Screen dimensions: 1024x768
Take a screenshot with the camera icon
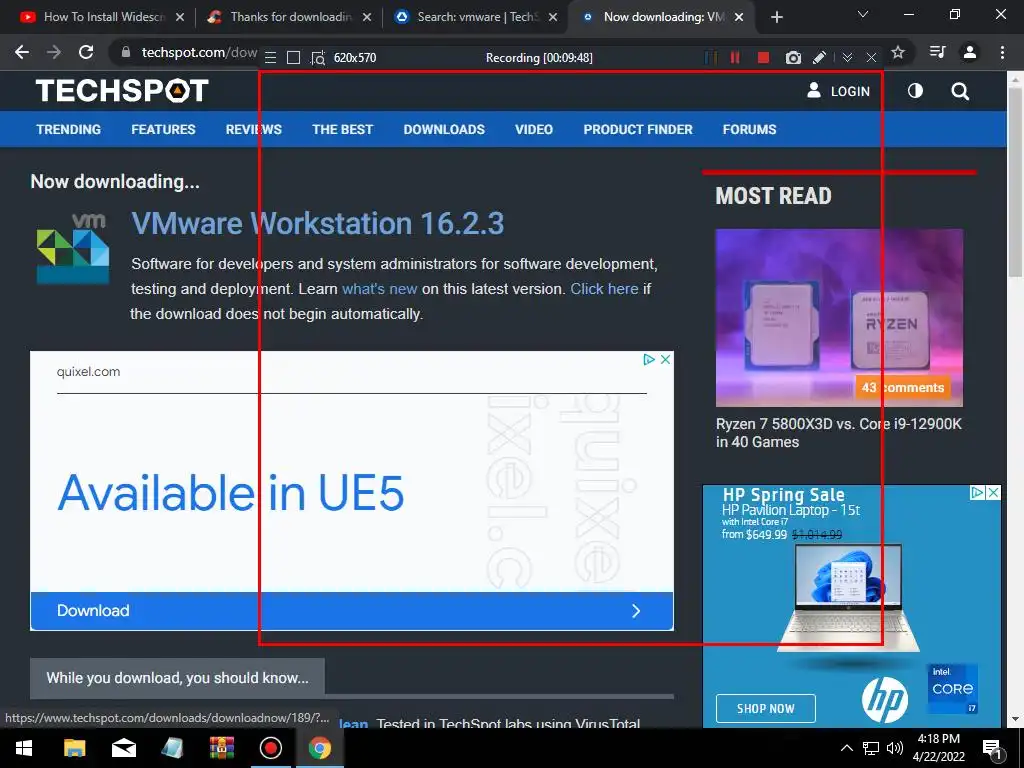pos(793,58)
